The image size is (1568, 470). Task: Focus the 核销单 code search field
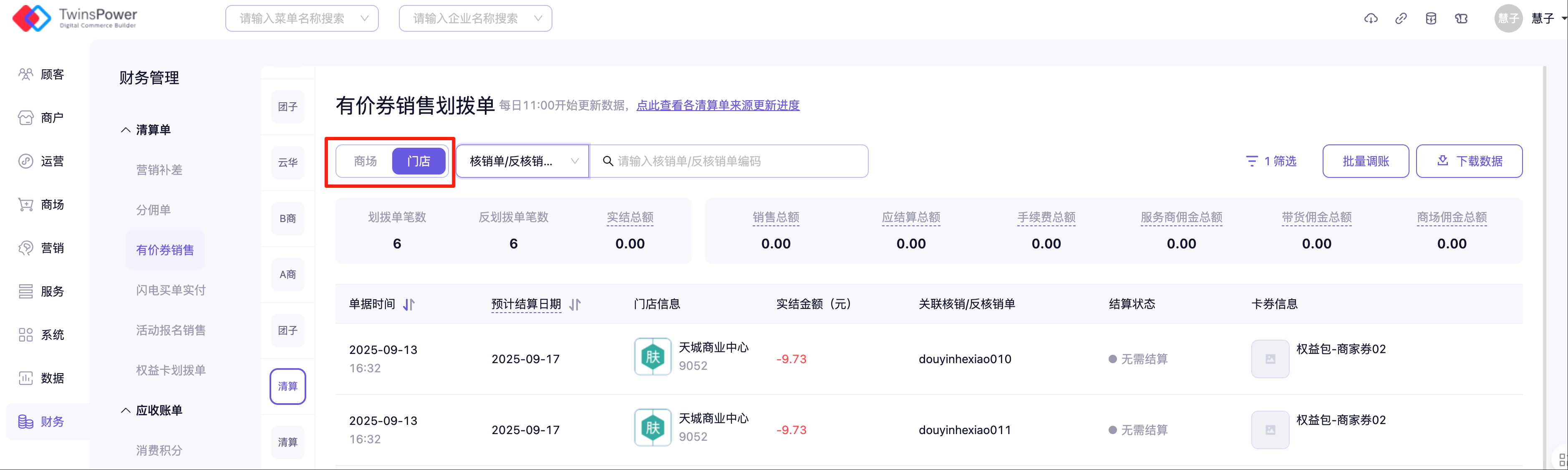tap(731, 162)
